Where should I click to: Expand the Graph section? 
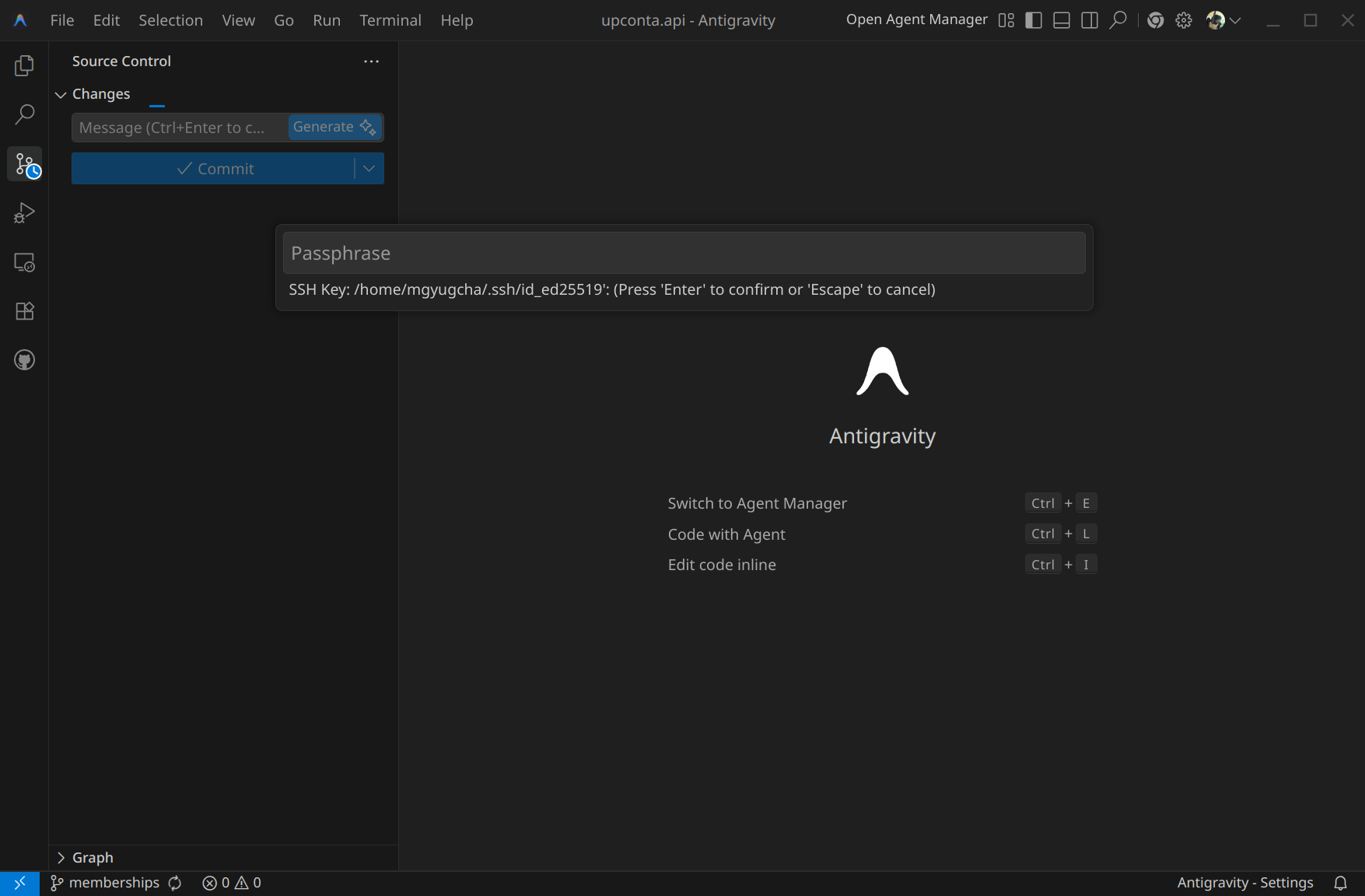[x=61, y=857]
